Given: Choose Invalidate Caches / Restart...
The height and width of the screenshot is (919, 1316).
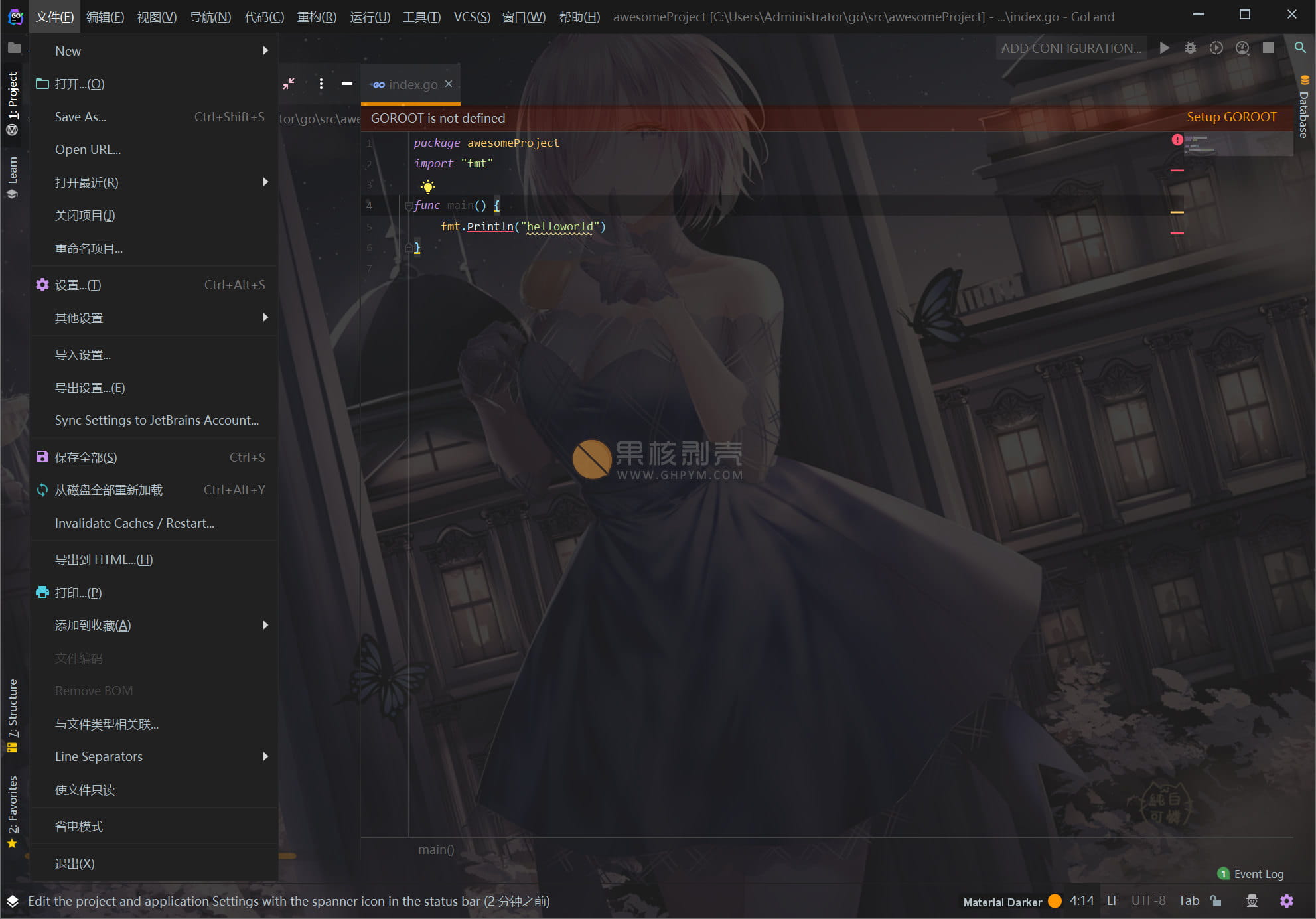Looking at the screenshot, I should coord(154,523).
